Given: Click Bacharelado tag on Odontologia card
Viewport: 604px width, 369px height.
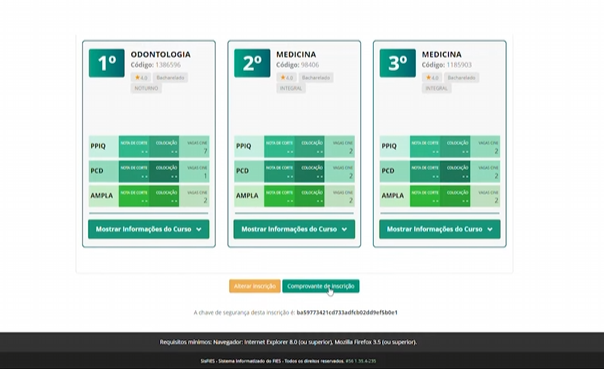Looking at the screenshot, I should (x=170, y=77).
